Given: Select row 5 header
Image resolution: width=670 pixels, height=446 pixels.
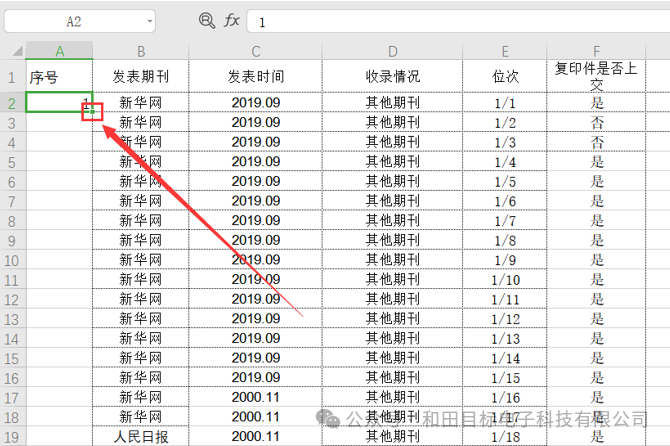Looking at the screenshot, I should coord(12,162).
